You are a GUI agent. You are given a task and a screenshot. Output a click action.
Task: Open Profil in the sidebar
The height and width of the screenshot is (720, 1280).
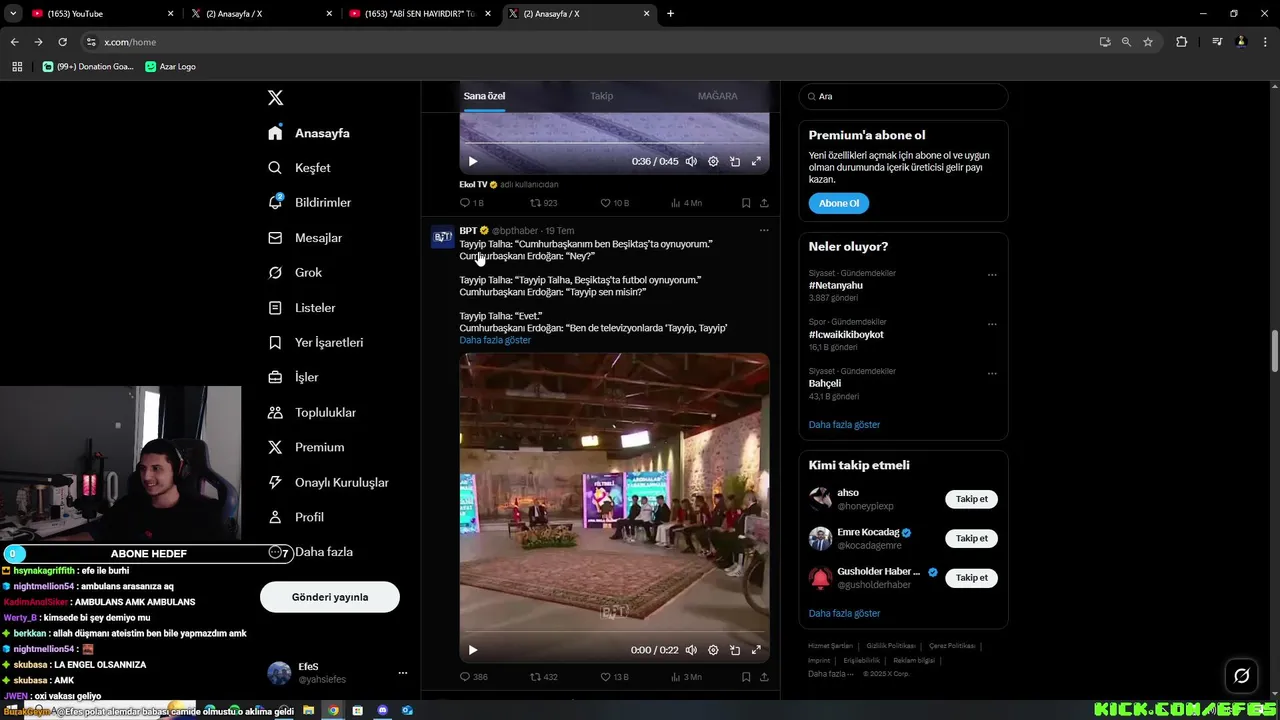pos(296,517)
